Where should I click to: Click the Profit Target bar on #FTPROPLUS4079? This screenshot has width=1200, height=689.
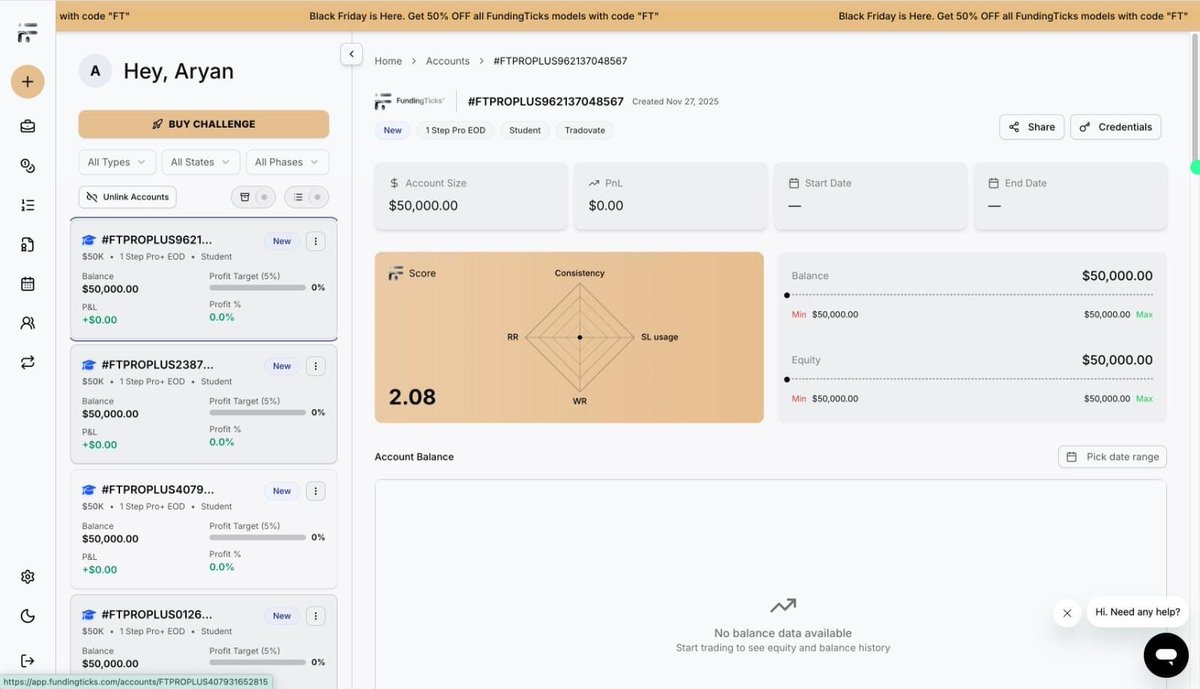click(257, 537)
